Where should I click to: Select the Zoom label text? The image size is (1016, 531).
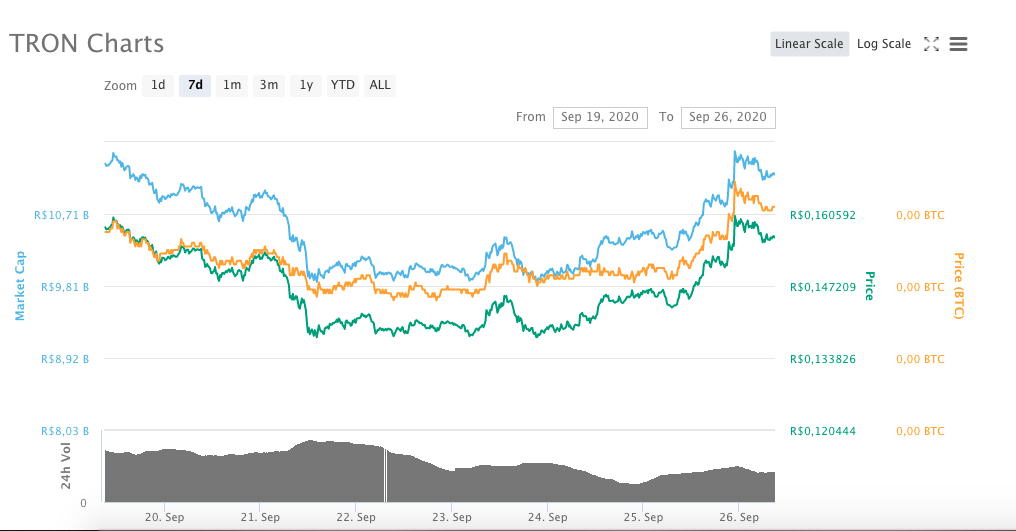click(121, 86)
